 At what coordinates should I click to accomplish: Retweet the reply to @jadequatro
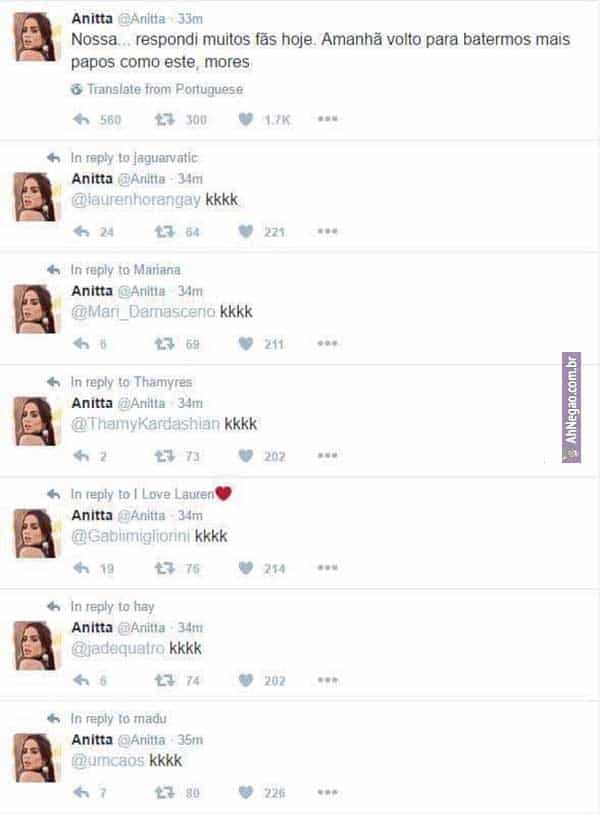[x=165, y=680]
